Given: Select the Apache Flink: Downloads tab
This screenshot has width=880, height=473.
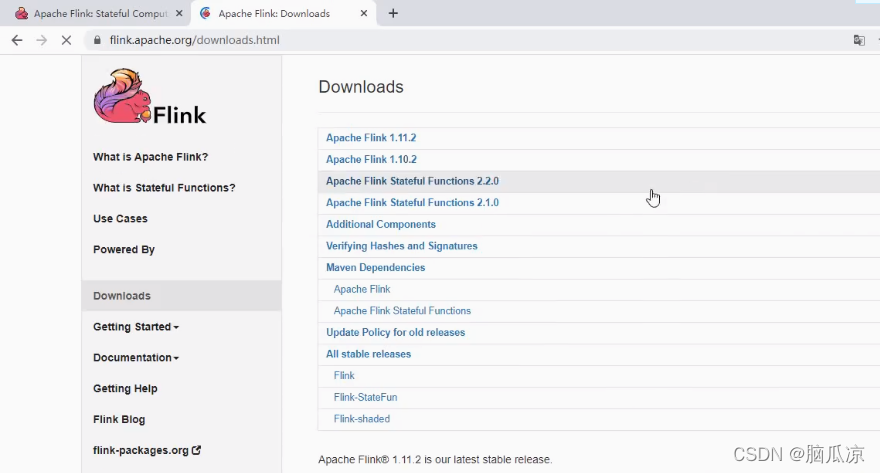Looking at the screenshot, I should 283,13.
